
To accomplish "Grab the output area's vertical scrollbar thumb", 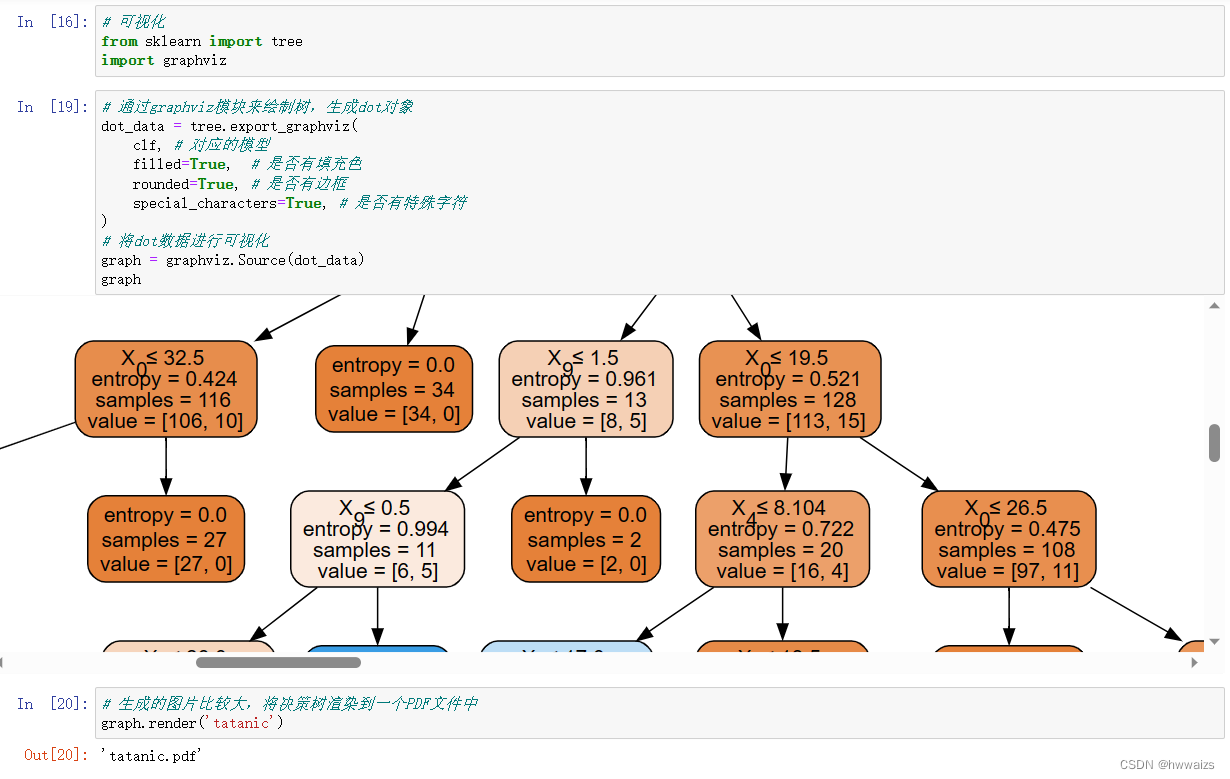I will 1215,443.
